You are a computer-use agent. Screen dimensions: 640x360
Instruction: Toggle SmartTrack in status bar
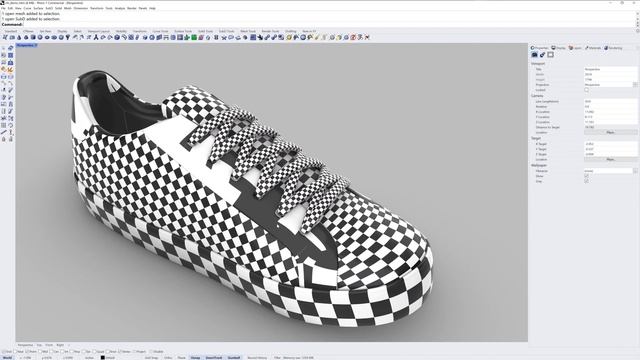tap(213, 358)
